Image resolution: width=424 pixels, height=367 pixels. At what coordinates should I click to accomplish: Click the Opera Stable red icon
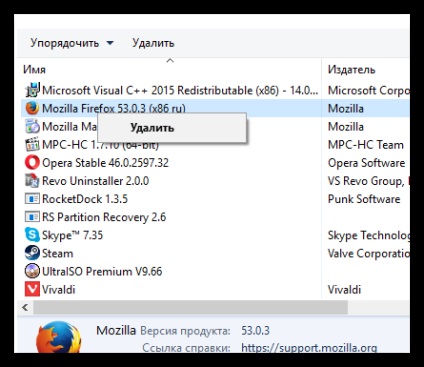coord(32,163)
